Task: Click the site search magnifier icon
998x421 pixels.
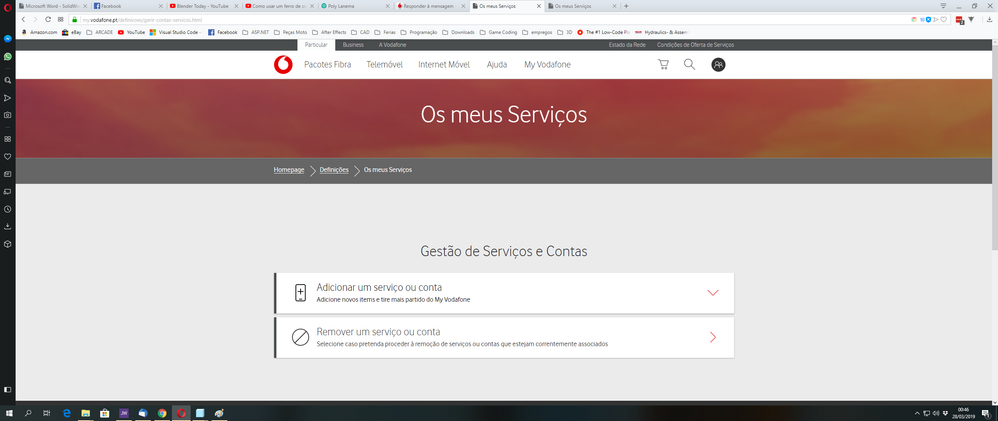Action: click(x=689, y=65)
